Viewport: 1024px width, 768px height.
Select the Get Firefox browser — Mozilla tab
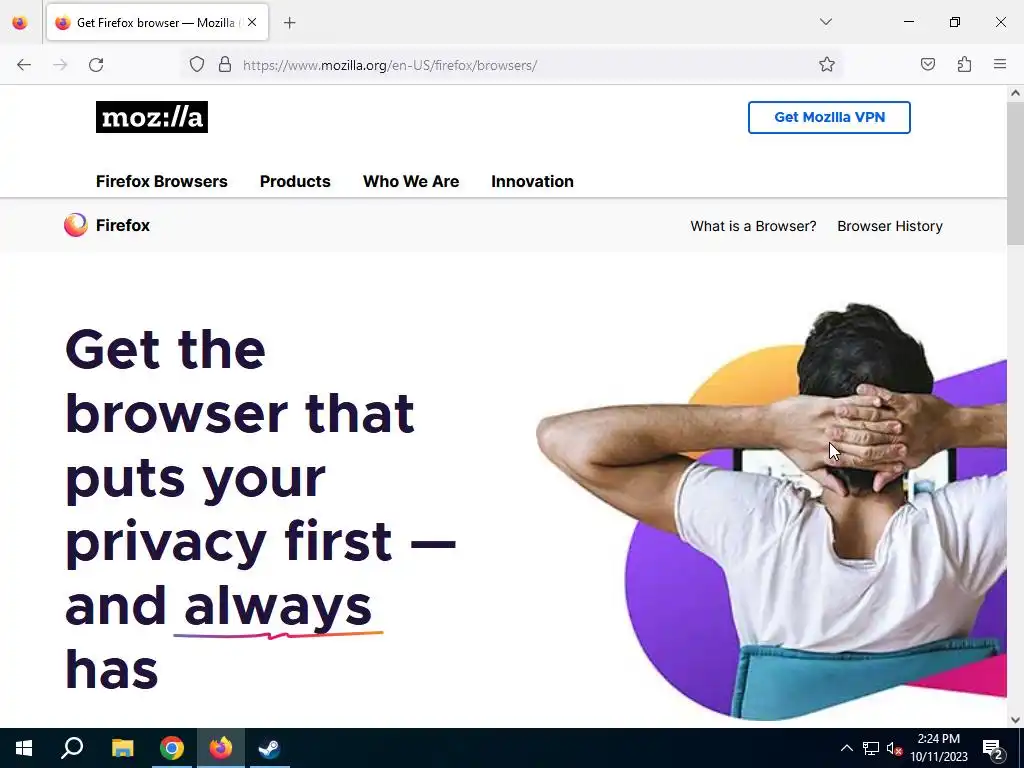point(157,23)
